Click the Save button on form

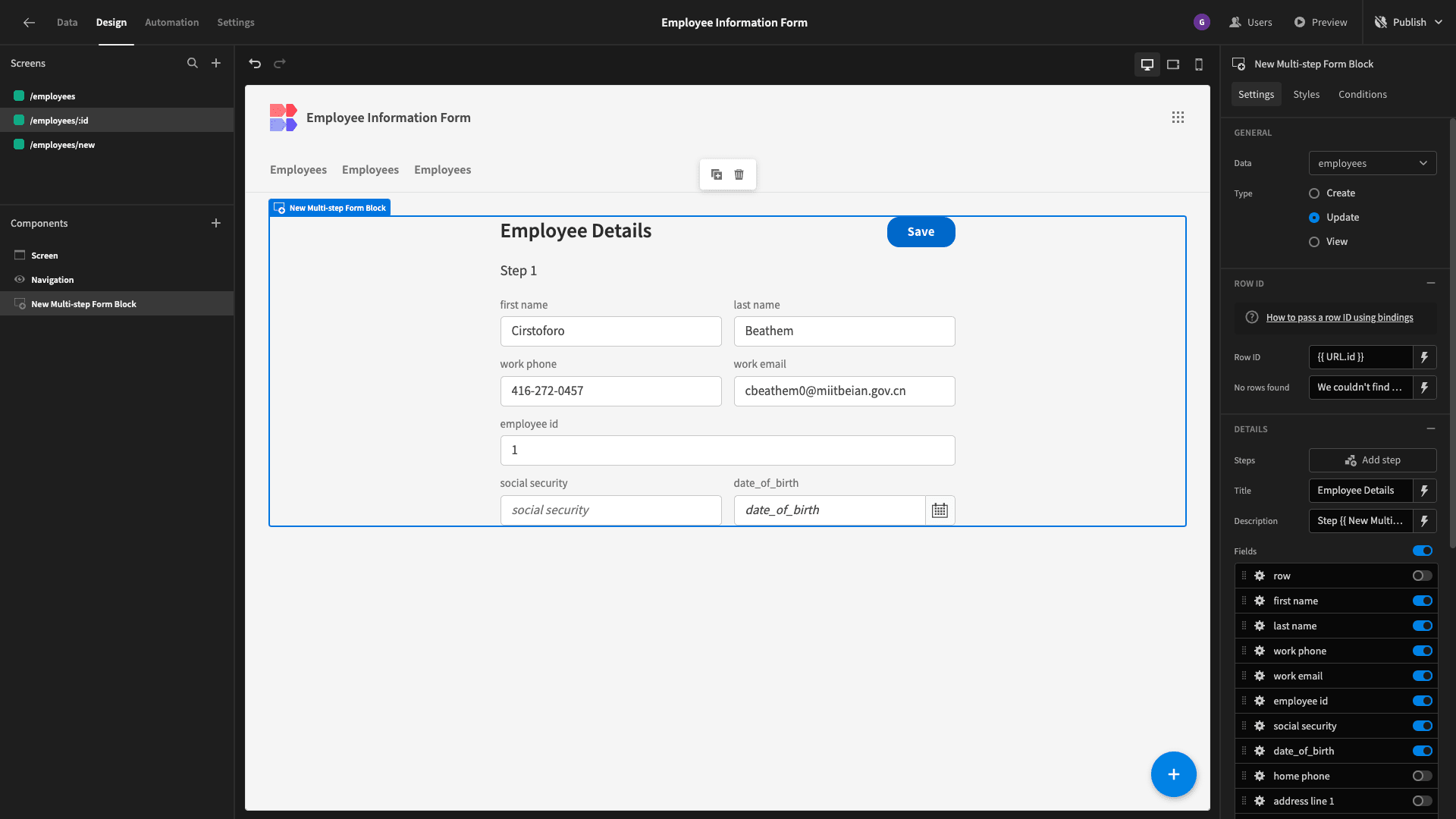(921, 232)
